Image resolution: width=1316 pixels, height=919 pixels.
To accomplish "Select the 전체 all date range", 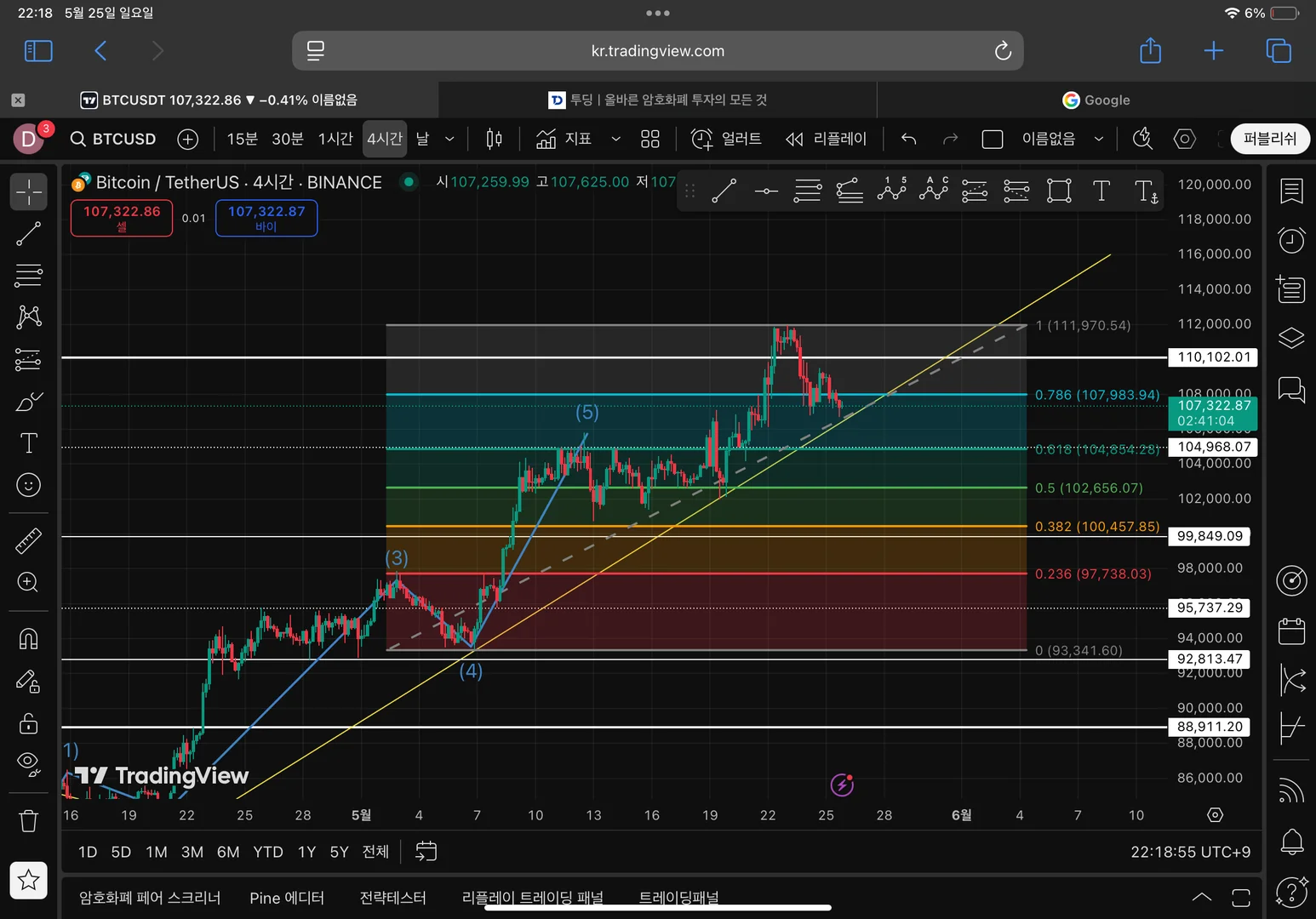I will (375, 852).
